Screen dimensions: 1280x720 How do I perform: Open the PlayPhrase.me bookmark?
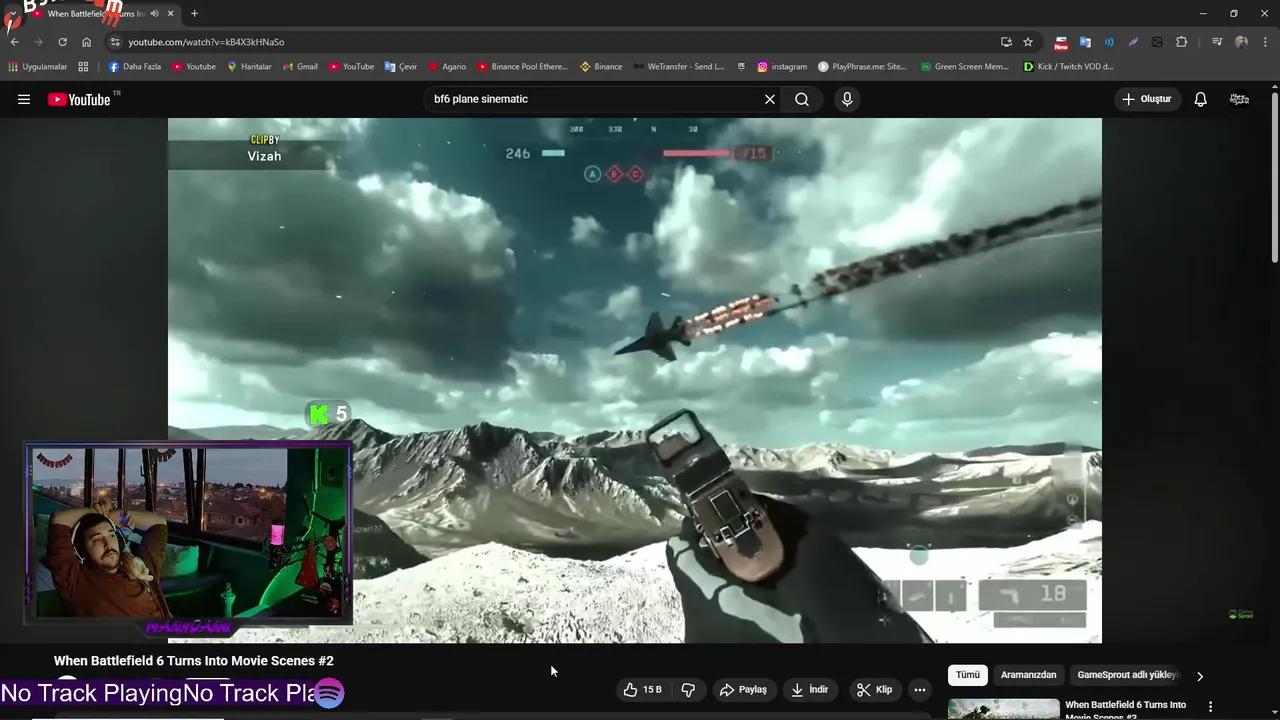(x=862, y=67)
